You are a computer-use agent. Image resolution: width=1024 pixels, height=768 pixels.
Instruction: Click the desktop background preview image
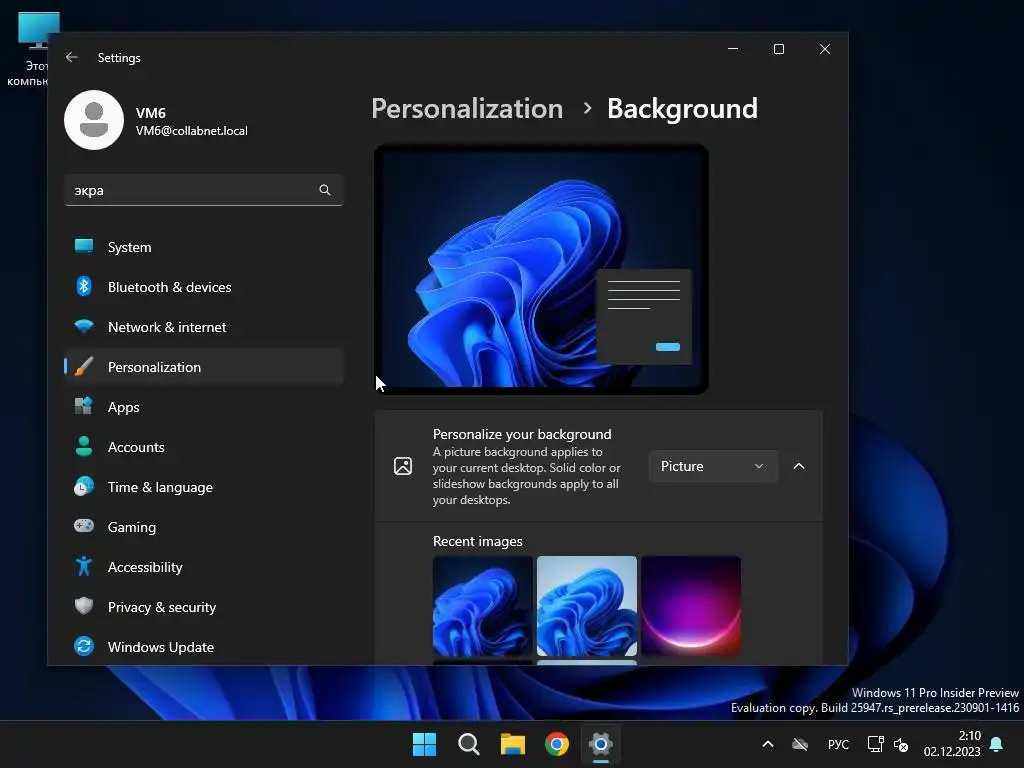[541, 269]
